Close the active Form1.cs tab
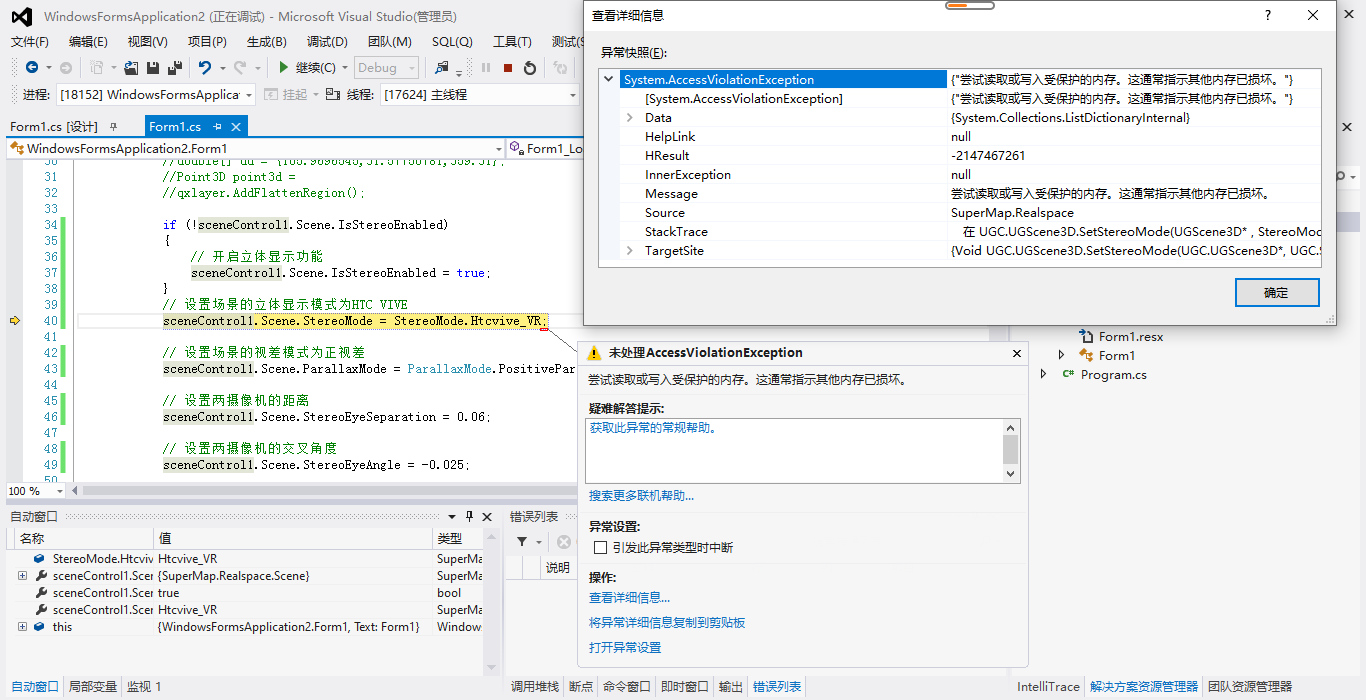The height and width of the screenshot is (700, 1366). coord(237,127)
